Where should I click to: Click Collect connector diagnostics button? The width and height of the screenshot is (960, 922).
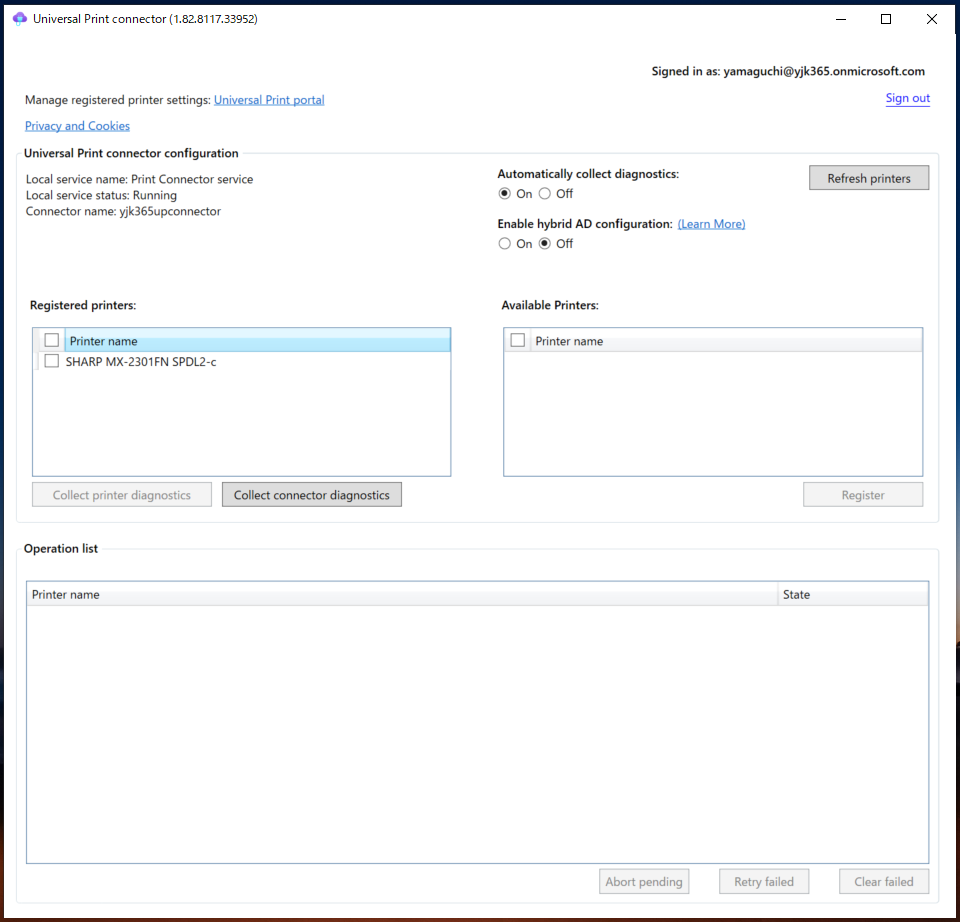point(312,495)
